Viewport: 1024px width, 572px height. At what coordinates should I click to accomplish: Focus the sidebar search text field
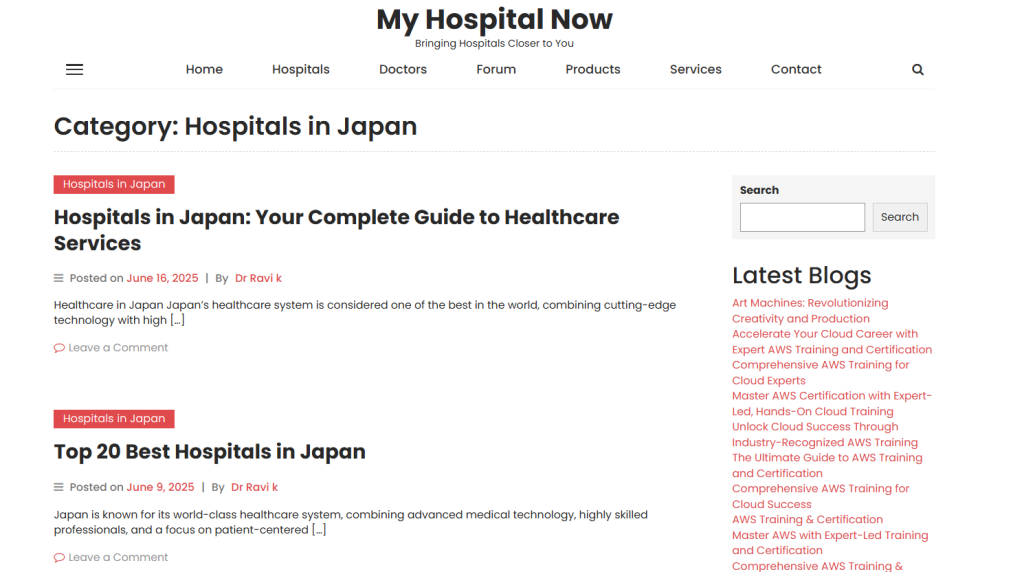click(802, 217)
